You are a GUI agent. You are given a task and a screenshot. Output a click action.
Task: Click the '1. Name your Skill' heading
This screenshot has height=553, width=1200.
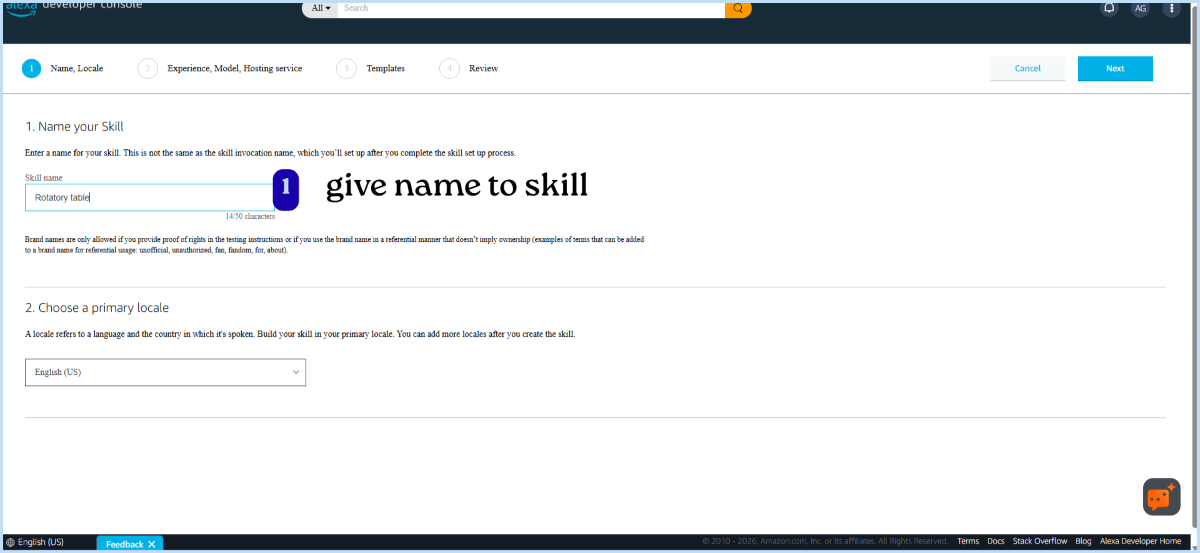pos(74,127)
